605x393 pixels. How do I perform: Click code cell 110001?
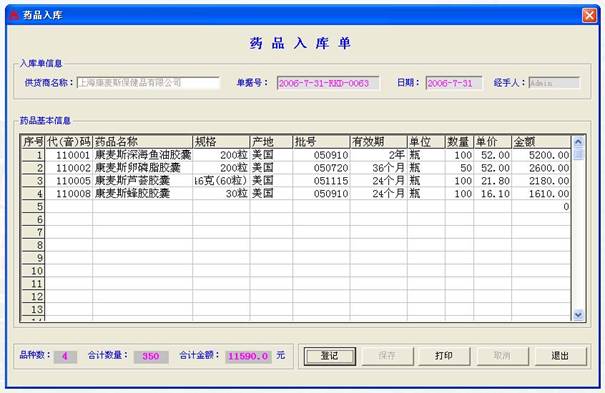click(69, 155)
